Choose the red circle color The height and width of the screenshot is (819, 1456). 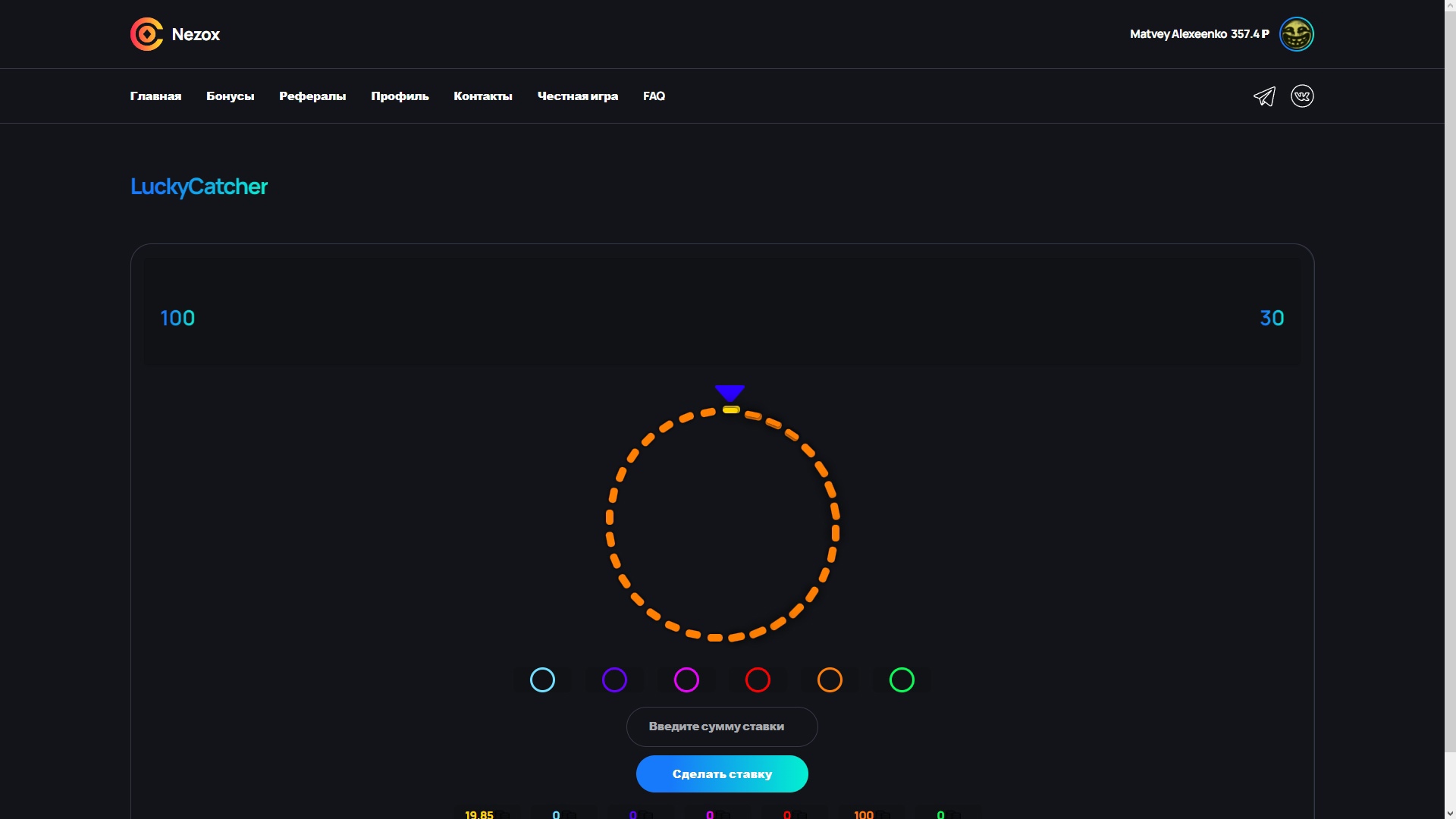point(758,680)
